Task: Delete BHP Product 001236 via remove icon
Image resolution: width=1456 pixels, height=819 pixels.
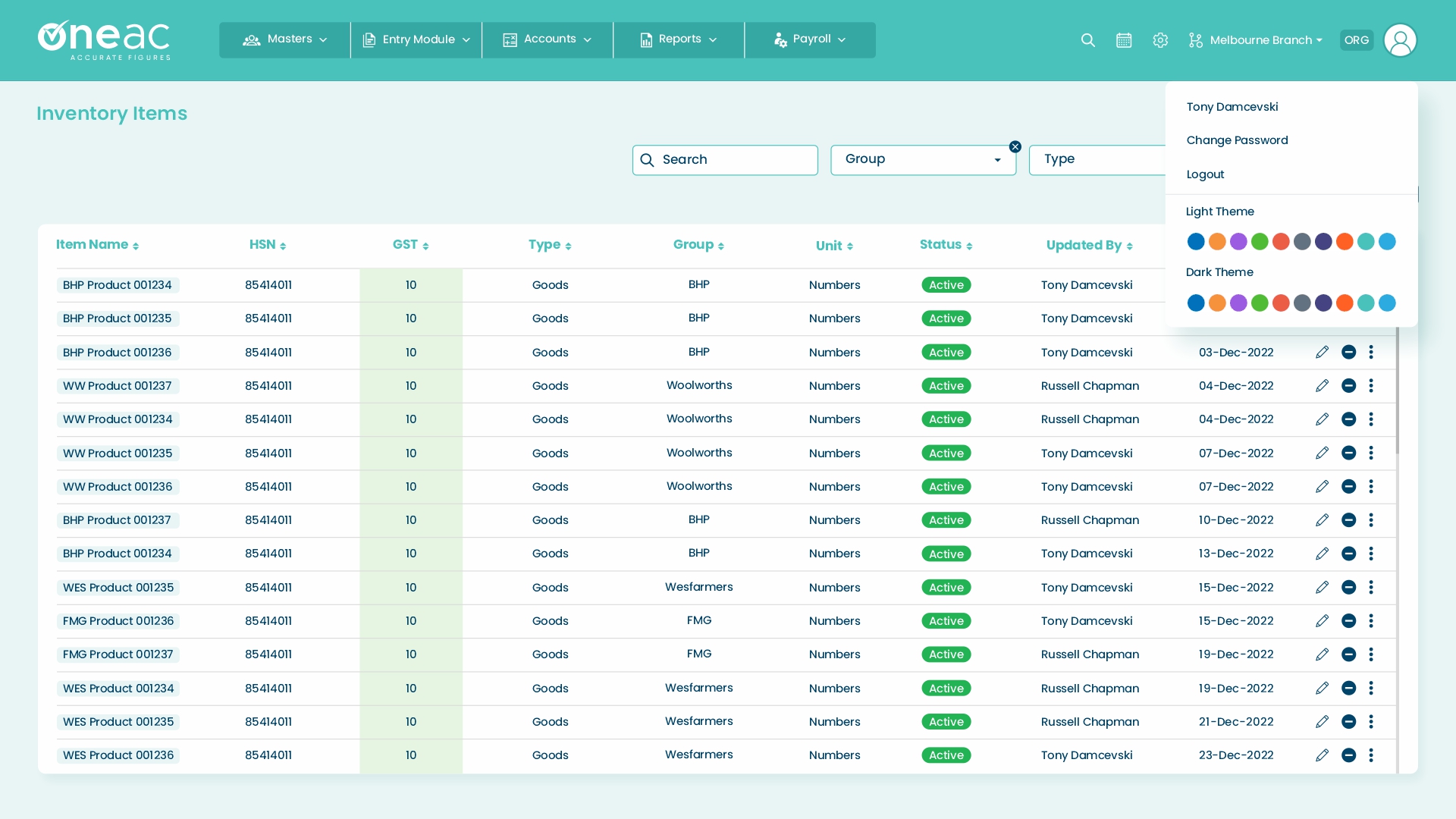Action: click(1349, 352)
